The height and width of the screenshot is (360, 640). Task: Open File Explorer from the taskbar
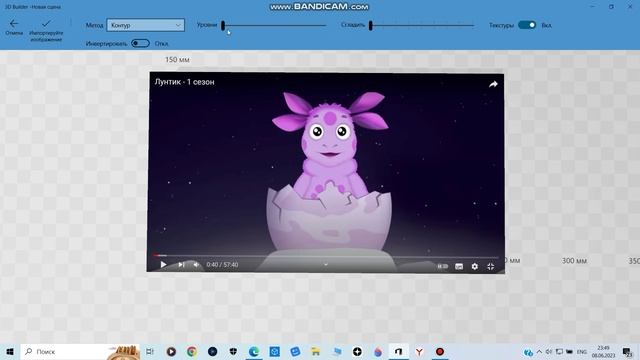coord(316,351)
